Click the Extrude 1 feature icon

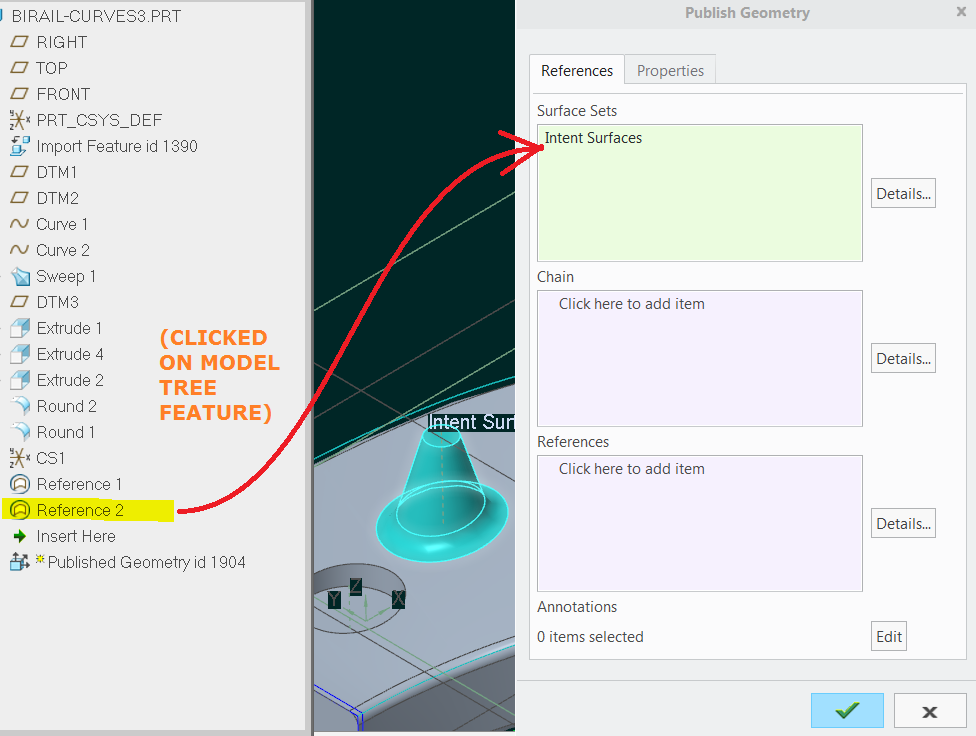18,328
